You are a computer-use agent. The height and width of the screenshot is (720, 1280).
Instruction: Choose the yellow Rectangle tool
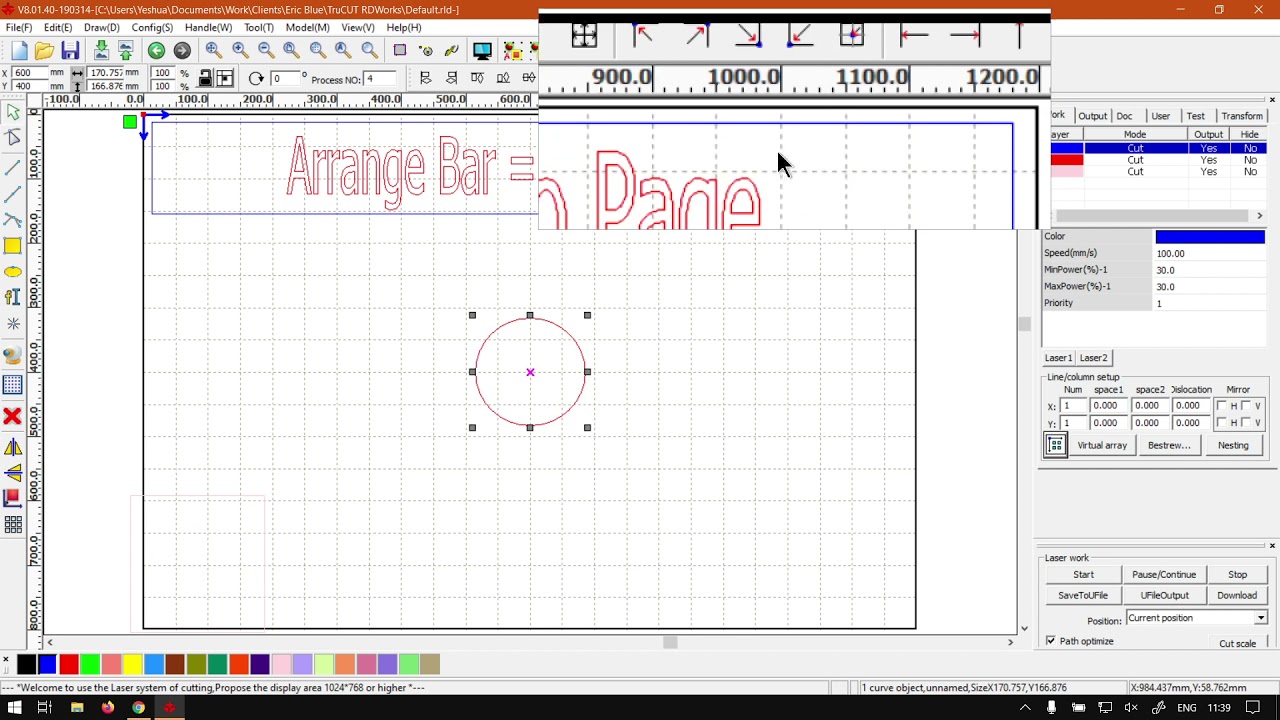click(13, 246)
